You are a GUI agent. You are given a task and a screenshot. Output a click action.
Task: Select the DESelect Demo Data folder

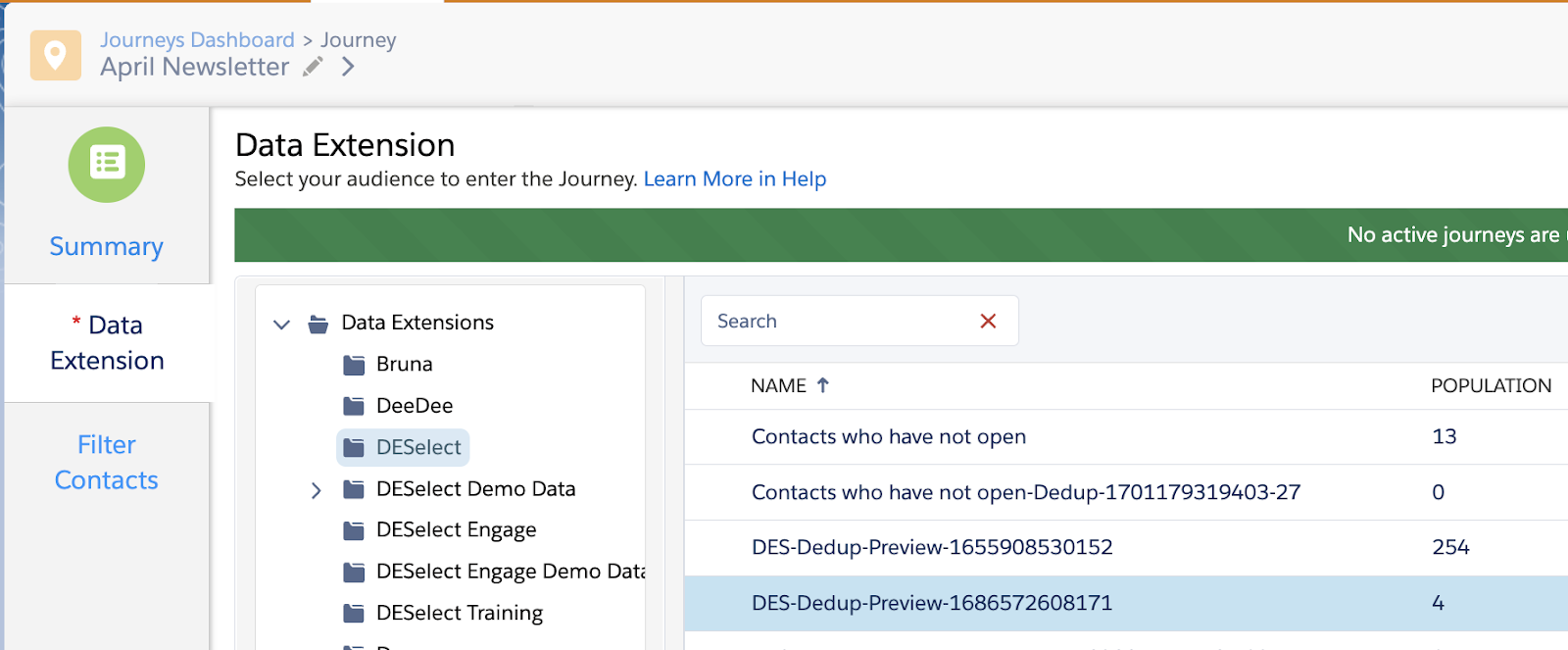pyautogui.click(x=476, y=488)
